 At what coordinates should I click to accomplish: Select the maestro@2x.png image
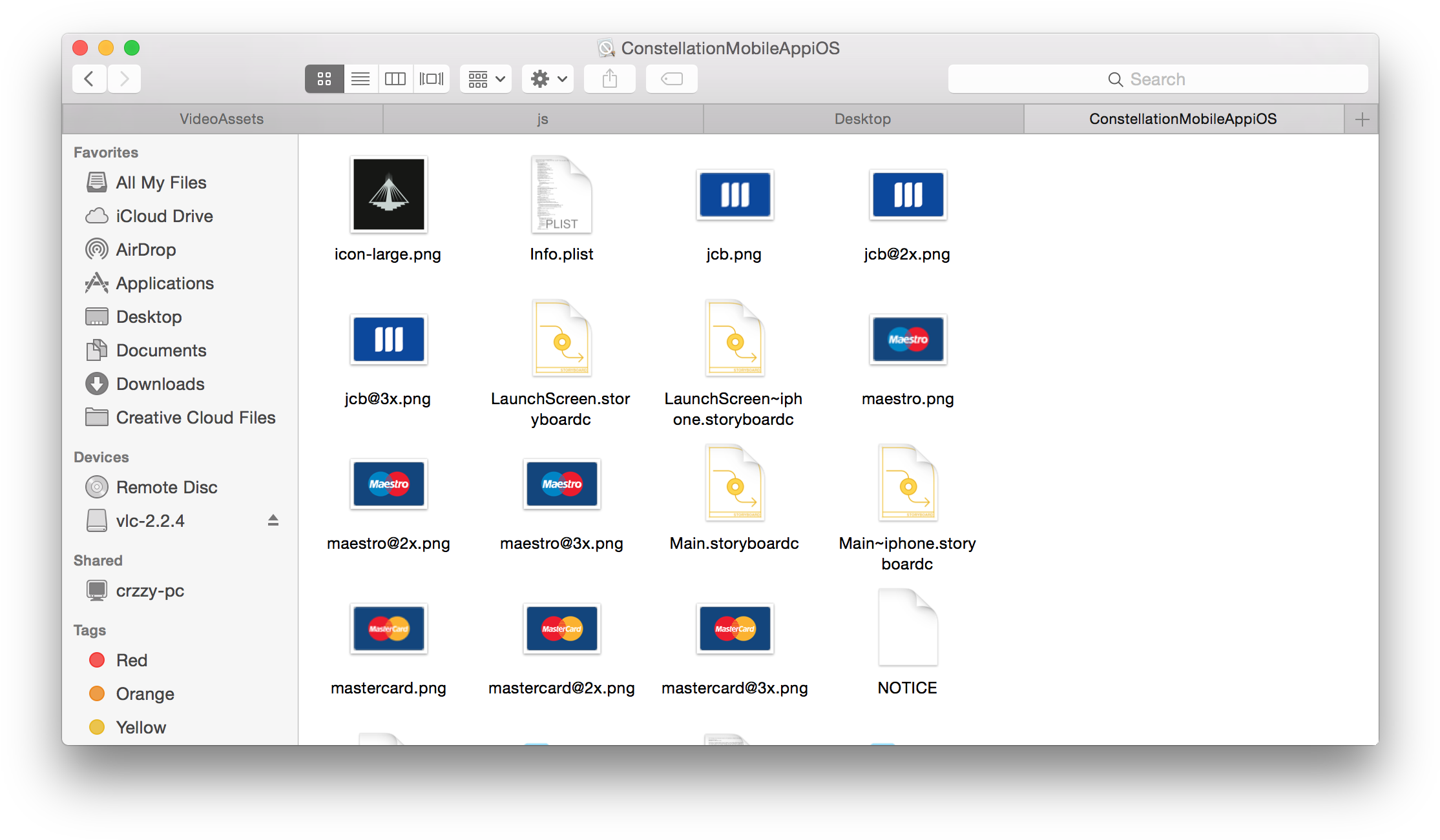point(388,484)
